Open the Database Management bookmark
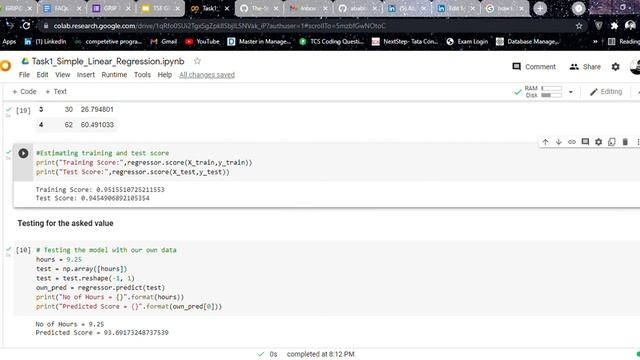The image size is (640, 360). [x=527, y=42]
